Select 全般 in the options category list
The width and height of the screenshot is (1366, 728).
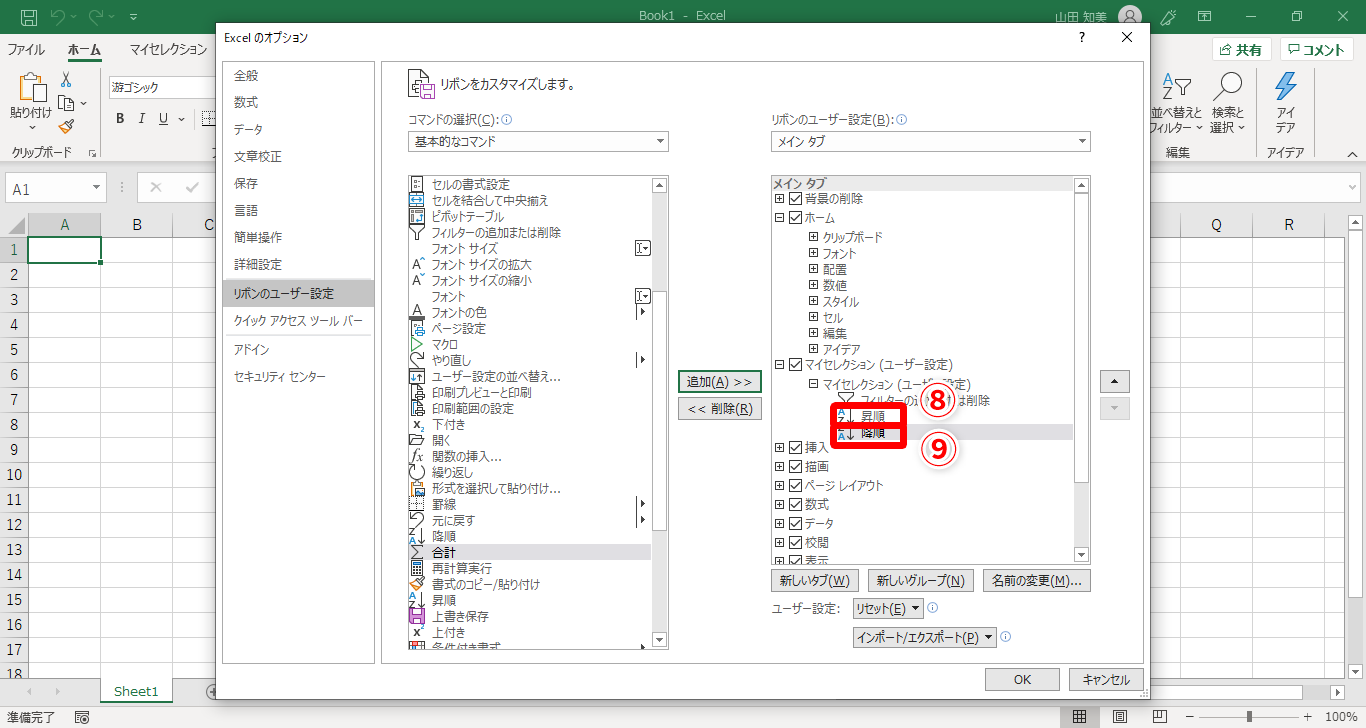(x=297, y=75)
